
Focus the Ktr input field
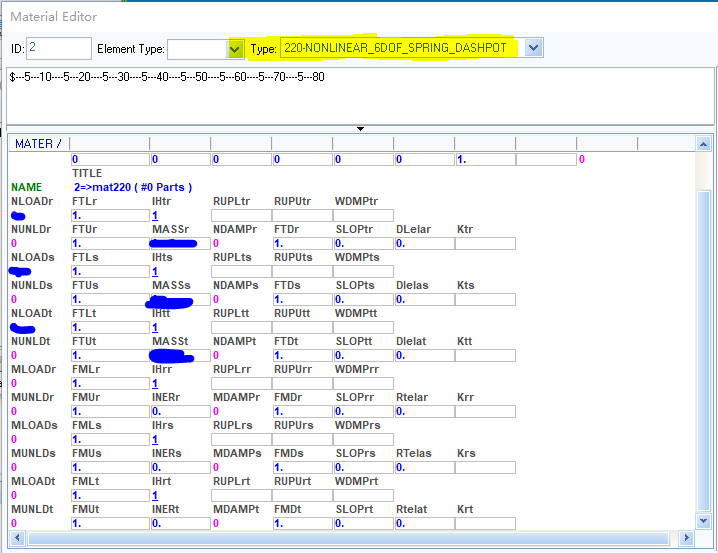point(485,244)
